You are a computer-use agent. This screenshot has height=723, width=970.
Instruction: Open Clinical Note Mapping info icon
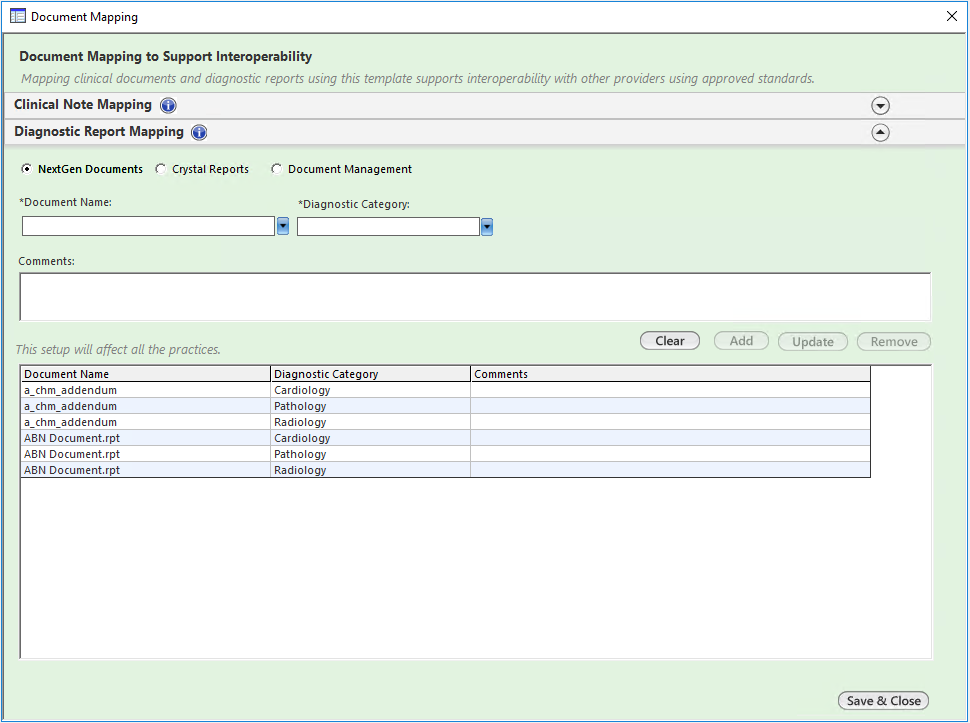coord(168,106)
